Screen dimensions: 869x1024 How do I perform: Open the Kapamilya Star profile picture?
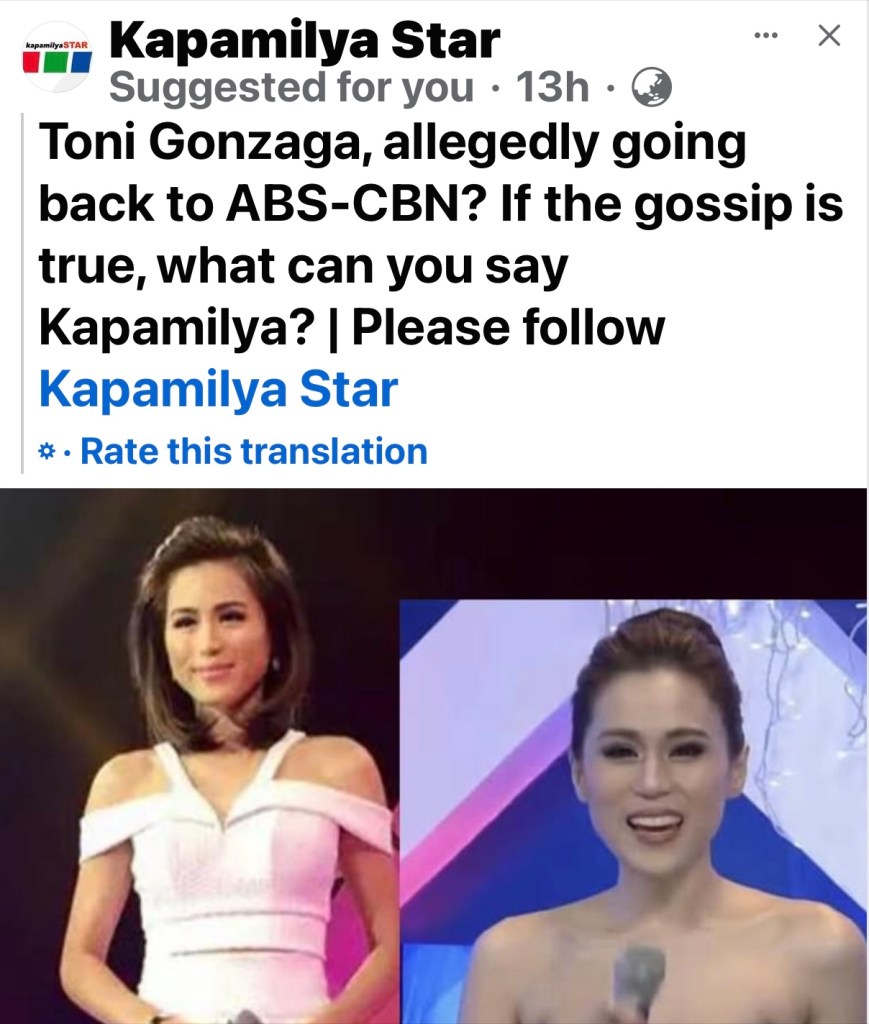pyautogui.click(x=57, y=57)
